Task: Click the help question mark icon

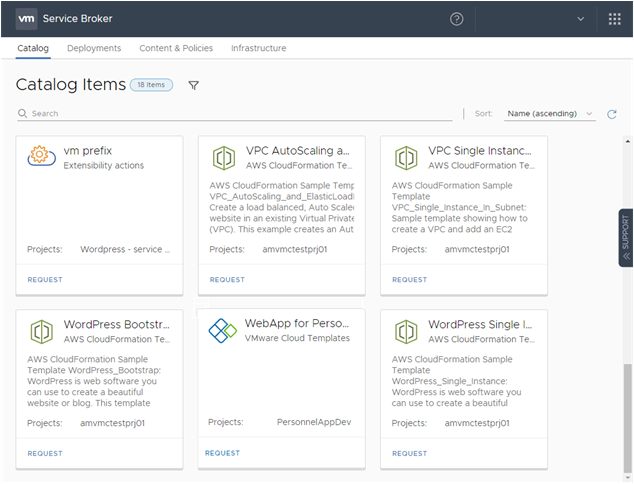Action: click(457, 19)
